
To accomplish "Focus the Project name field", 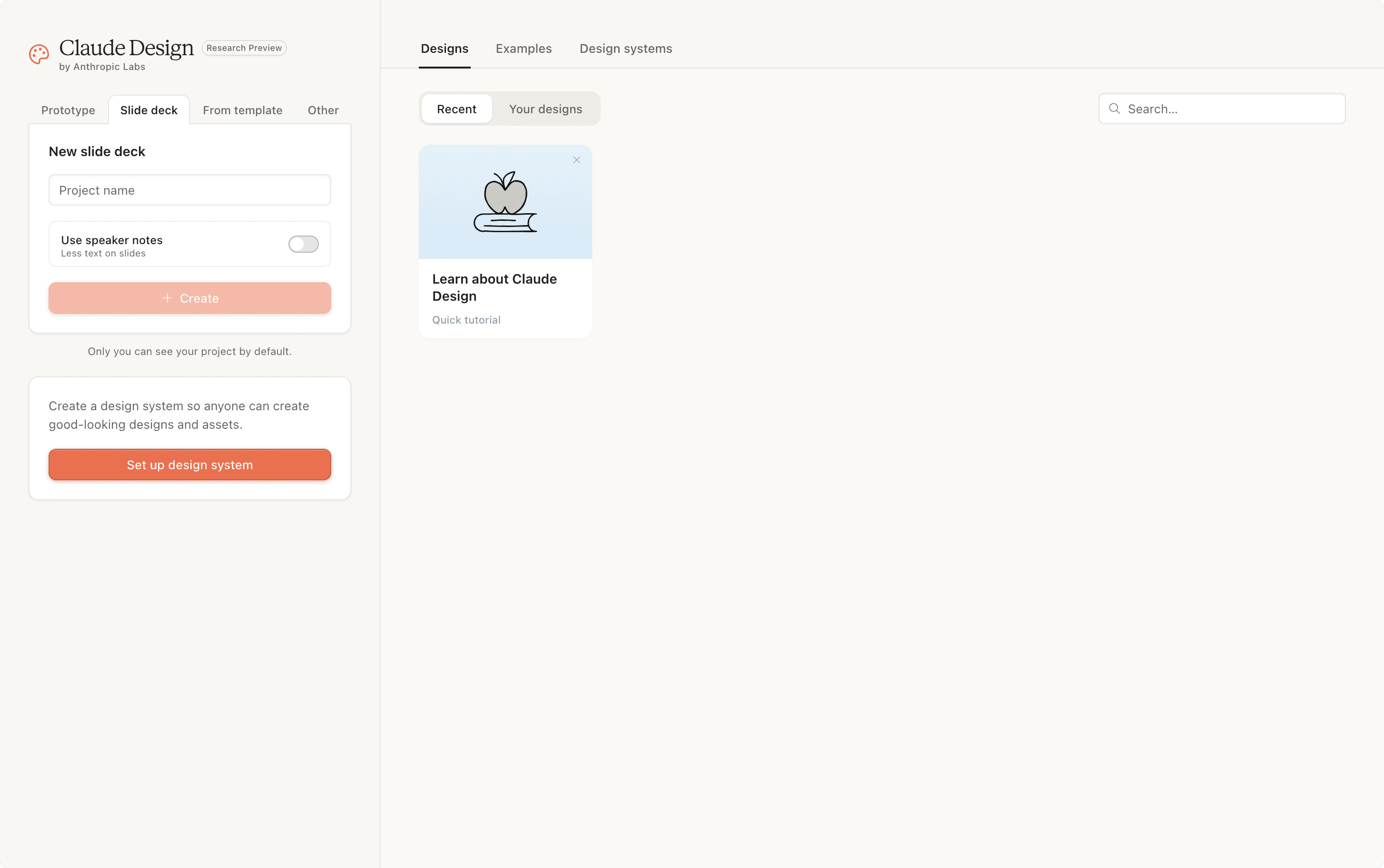I will point(190,190).
